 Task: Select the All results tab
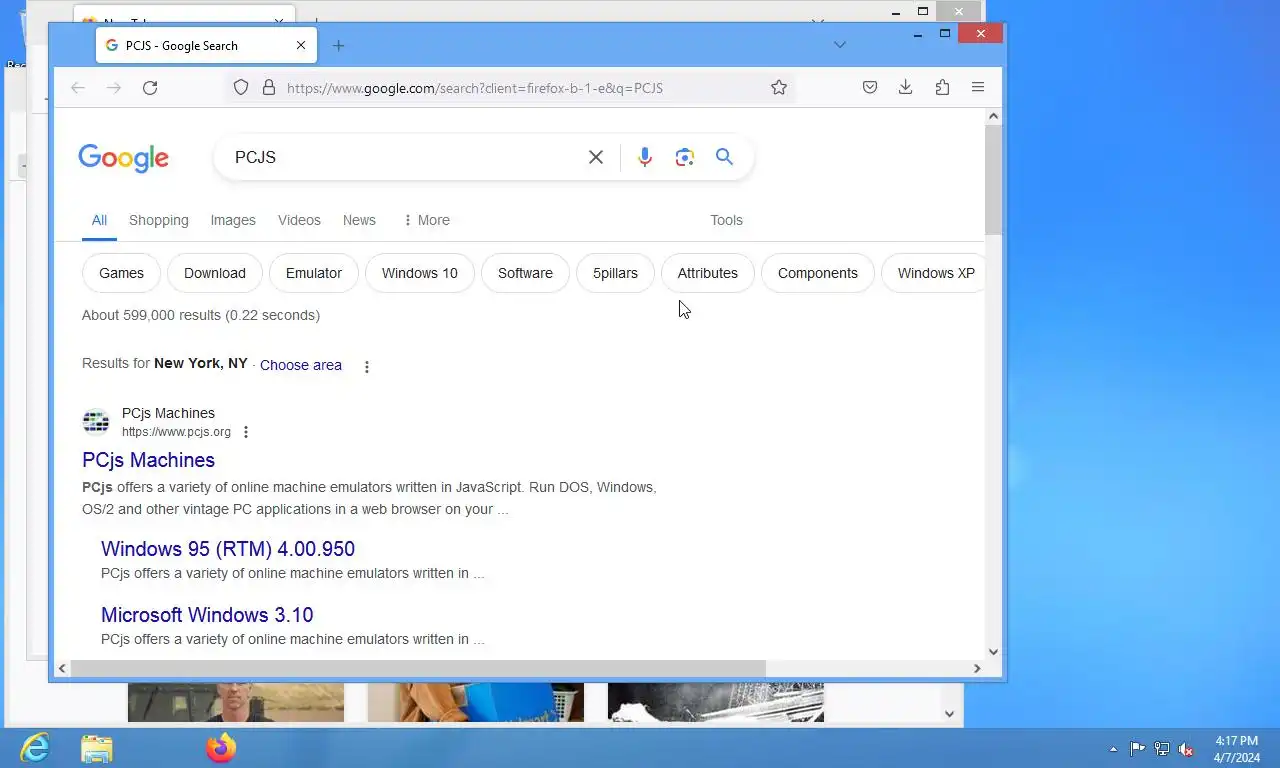(x=99, y=220)
